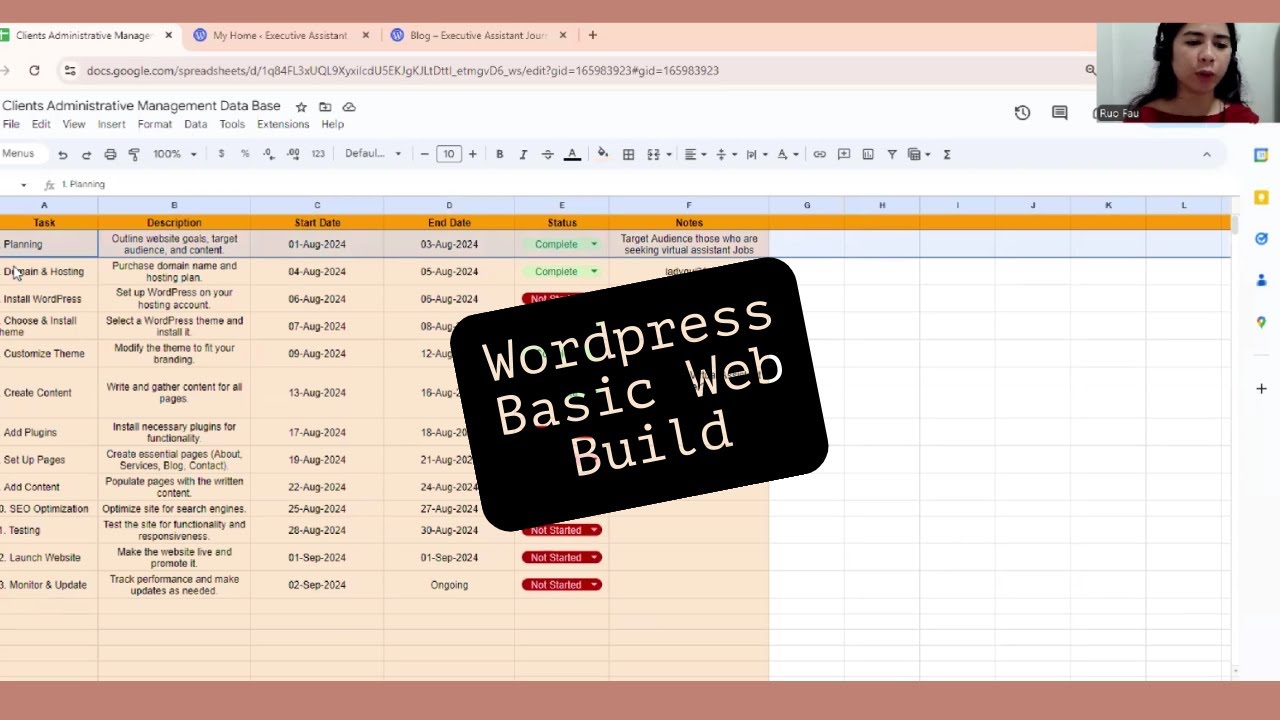The image size is (1280, 720).
Task: Format as percent
Action: click(245, 154)
